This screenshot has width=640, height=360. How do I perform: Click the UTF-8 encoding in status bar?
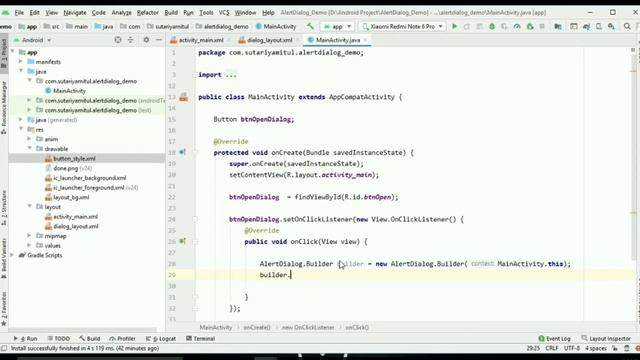click(572, 348)
